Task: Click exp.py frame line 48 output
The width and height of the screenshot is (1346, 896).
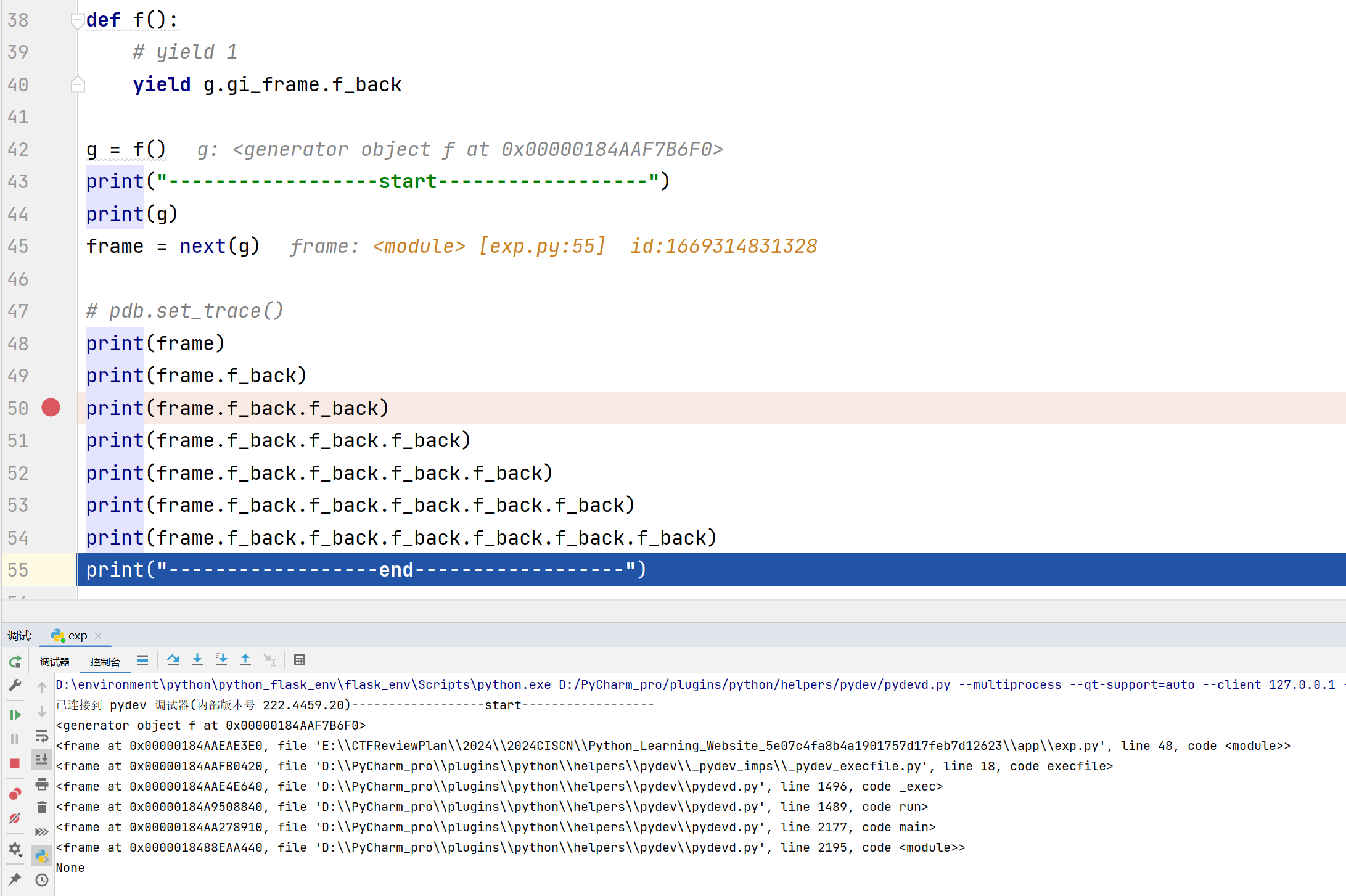Action: (x=673, y=746)
